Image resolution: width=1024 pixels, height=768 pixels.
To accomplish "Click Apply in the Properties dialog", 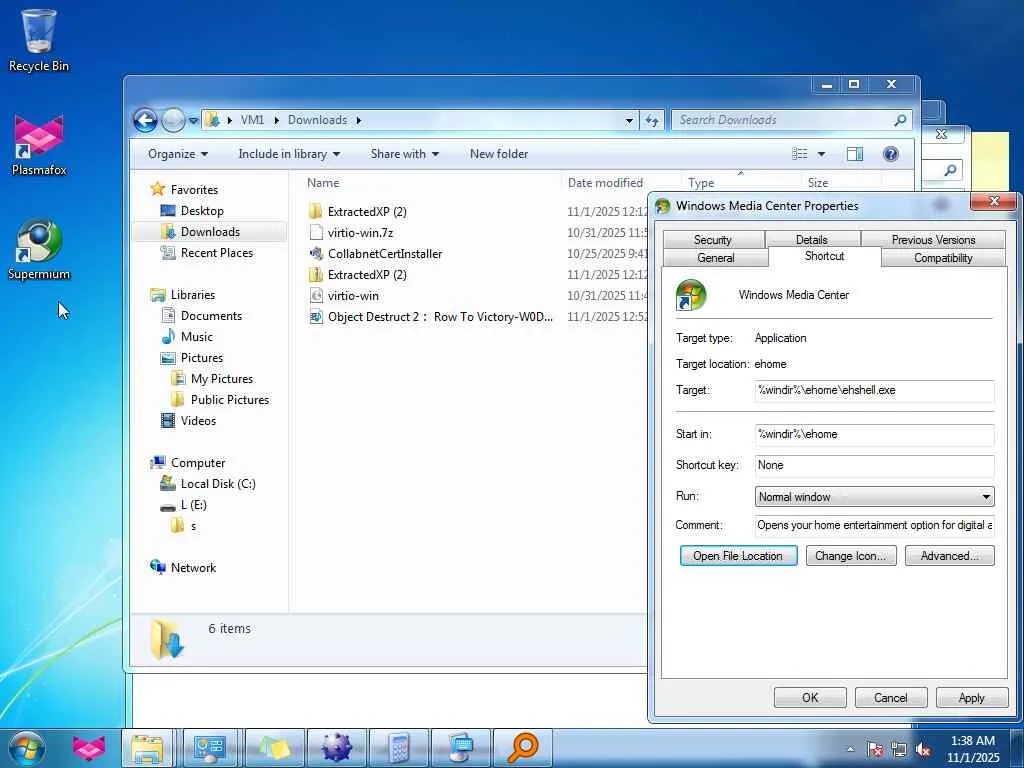I will pos(971,697).
